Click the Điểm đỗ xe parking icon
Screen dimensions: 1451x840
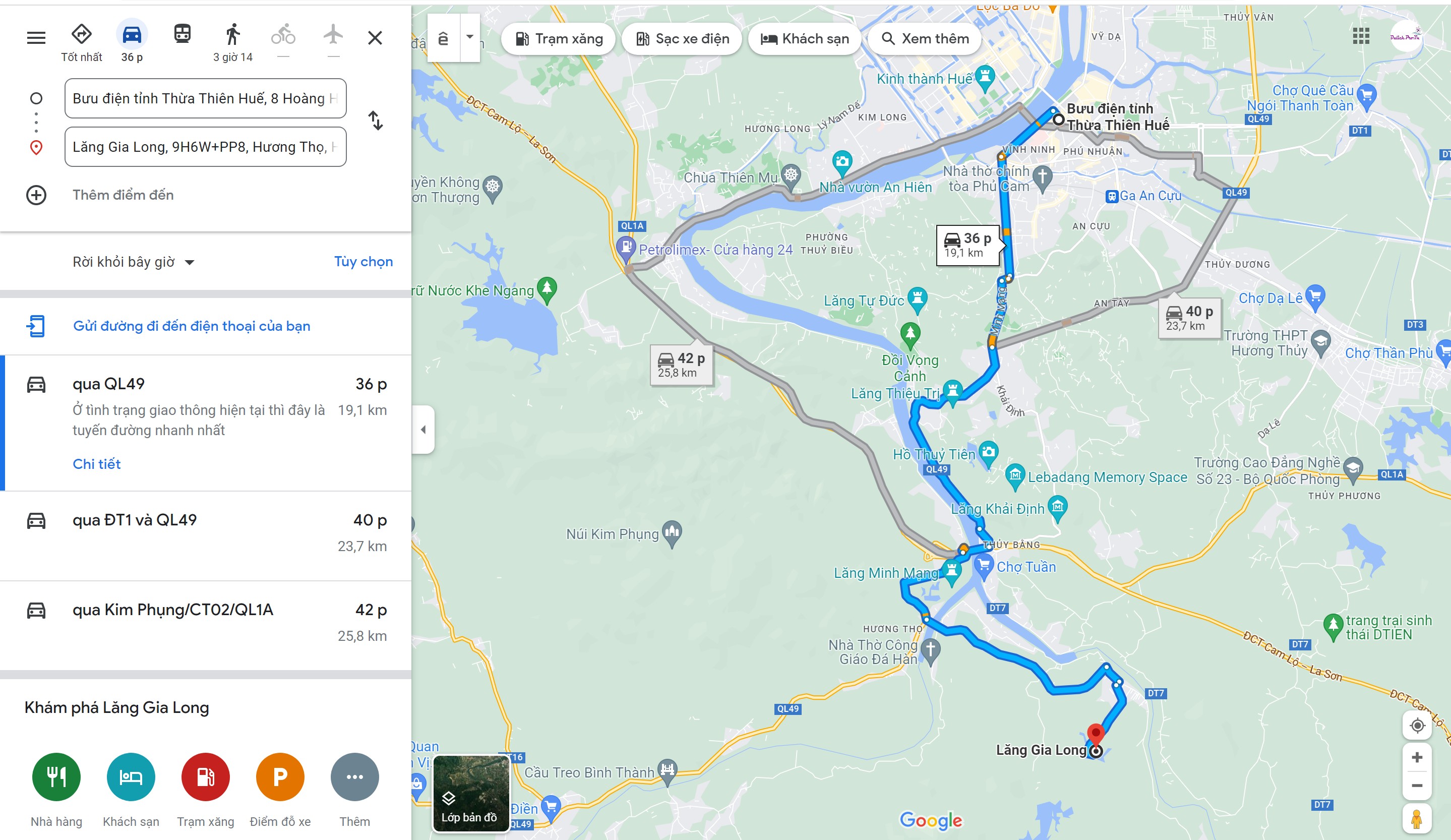[280, 776]
